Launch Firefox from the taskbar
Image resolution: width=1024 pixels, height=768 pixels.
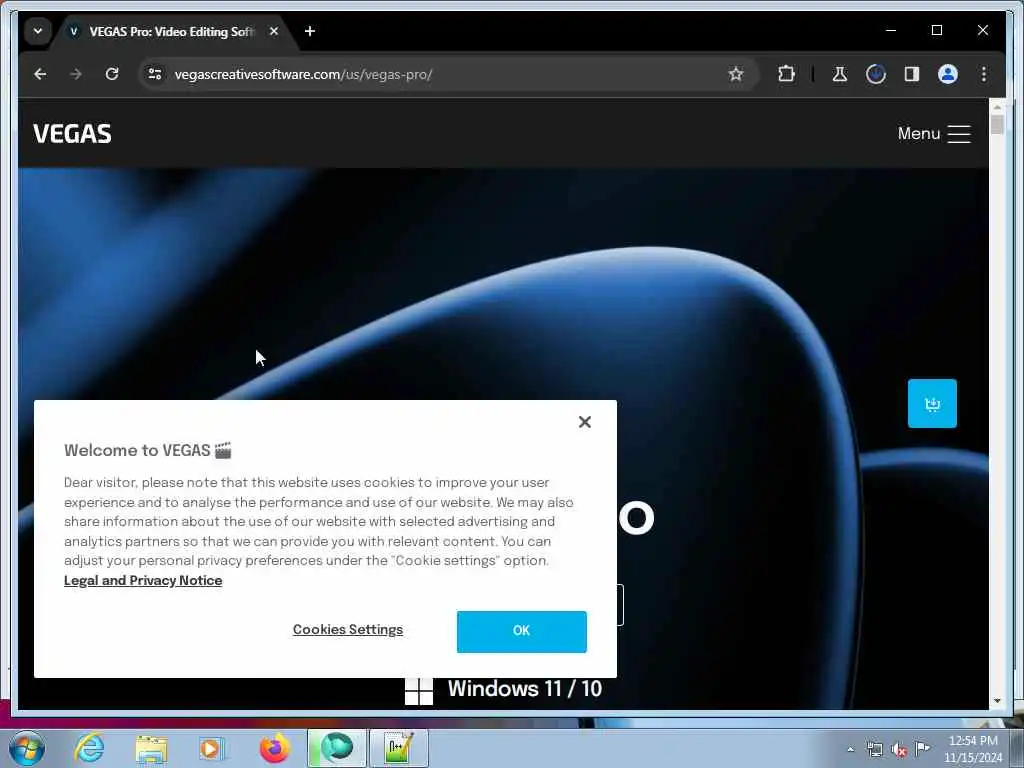pyautogui.click(x=274, y=748)
